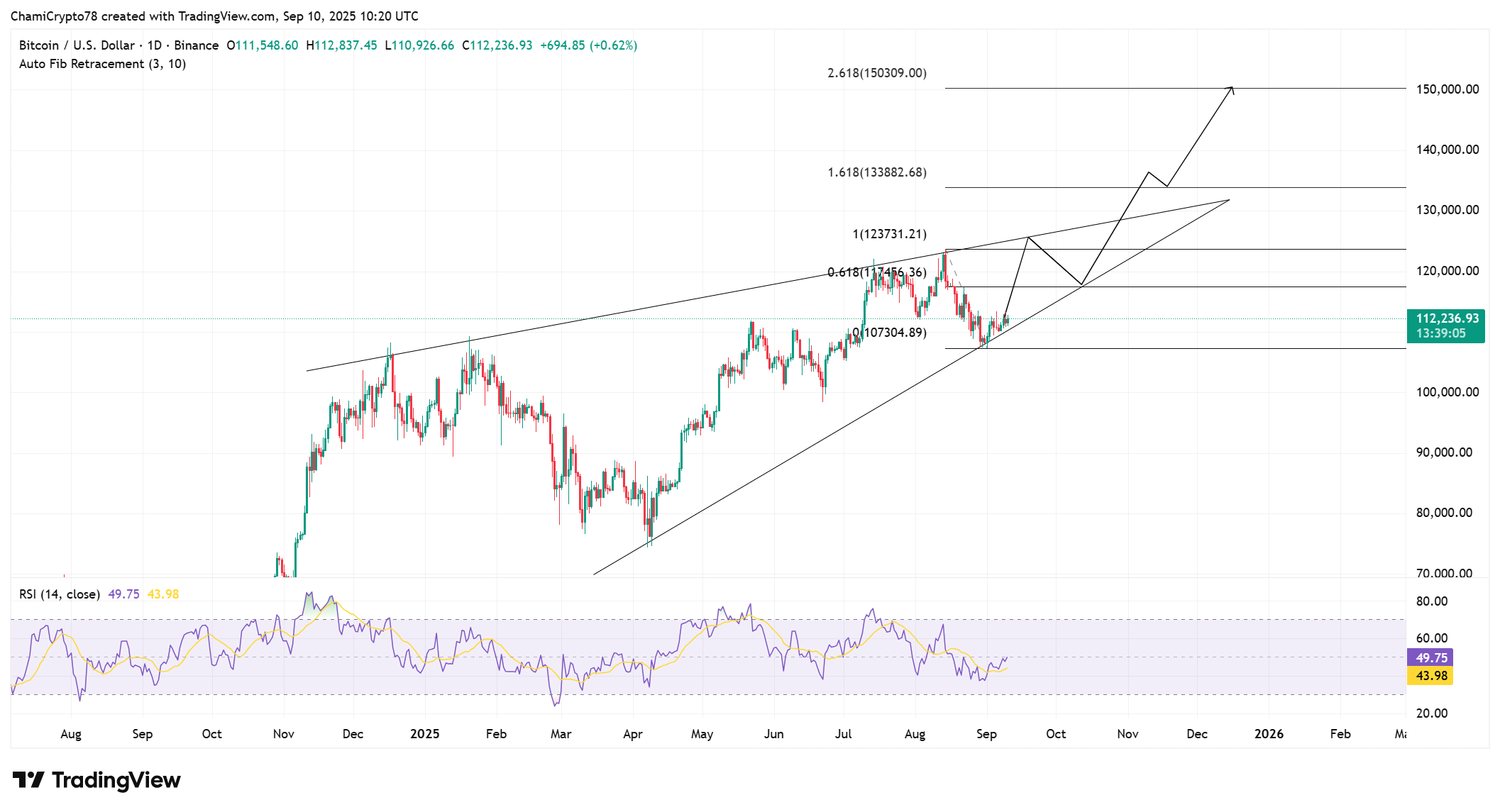The width and height of the screenshot is (1500, 812).
Task: Click the closing price value C112,236.93
Action: point(497,45)
